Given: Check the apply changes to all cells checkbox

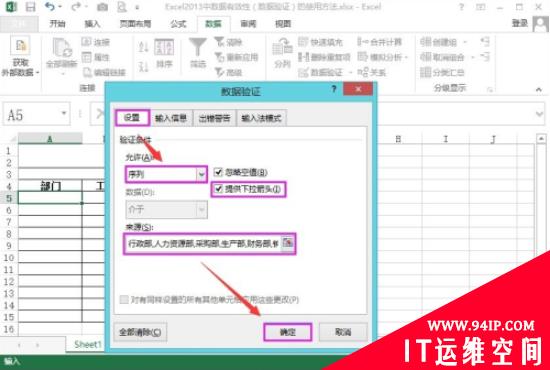Looking at the screenshot, I should pos(123,300).
